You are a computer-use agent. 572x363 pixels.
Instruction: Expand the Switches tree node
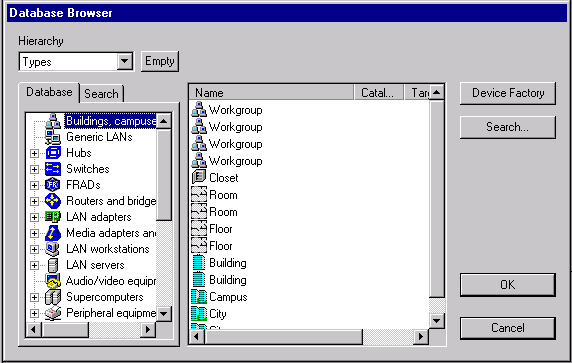[34, 169]
